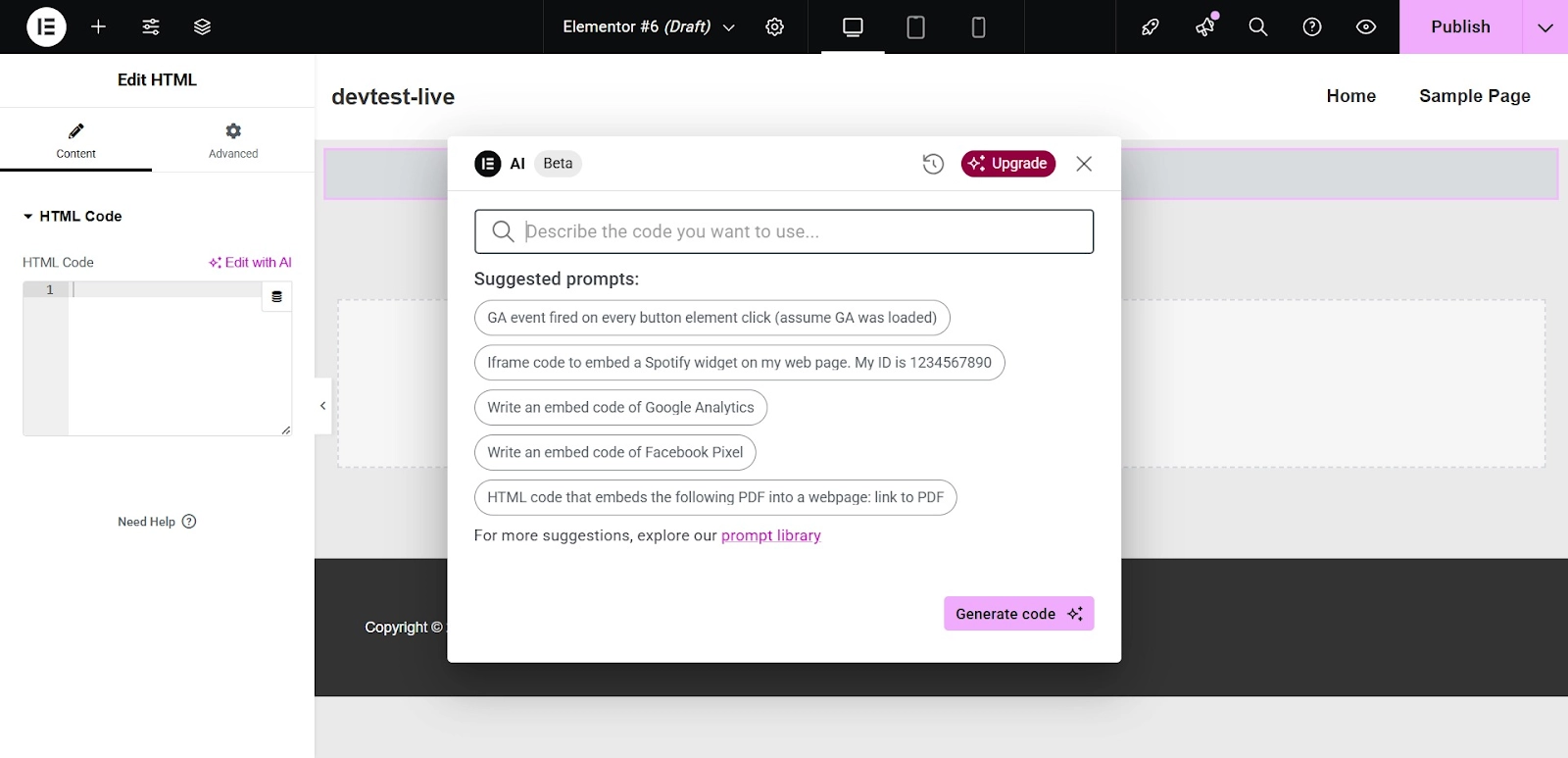Open the Add Element plus icon
The width and height of the screenshot is (1568, 758).
[98, 26]
